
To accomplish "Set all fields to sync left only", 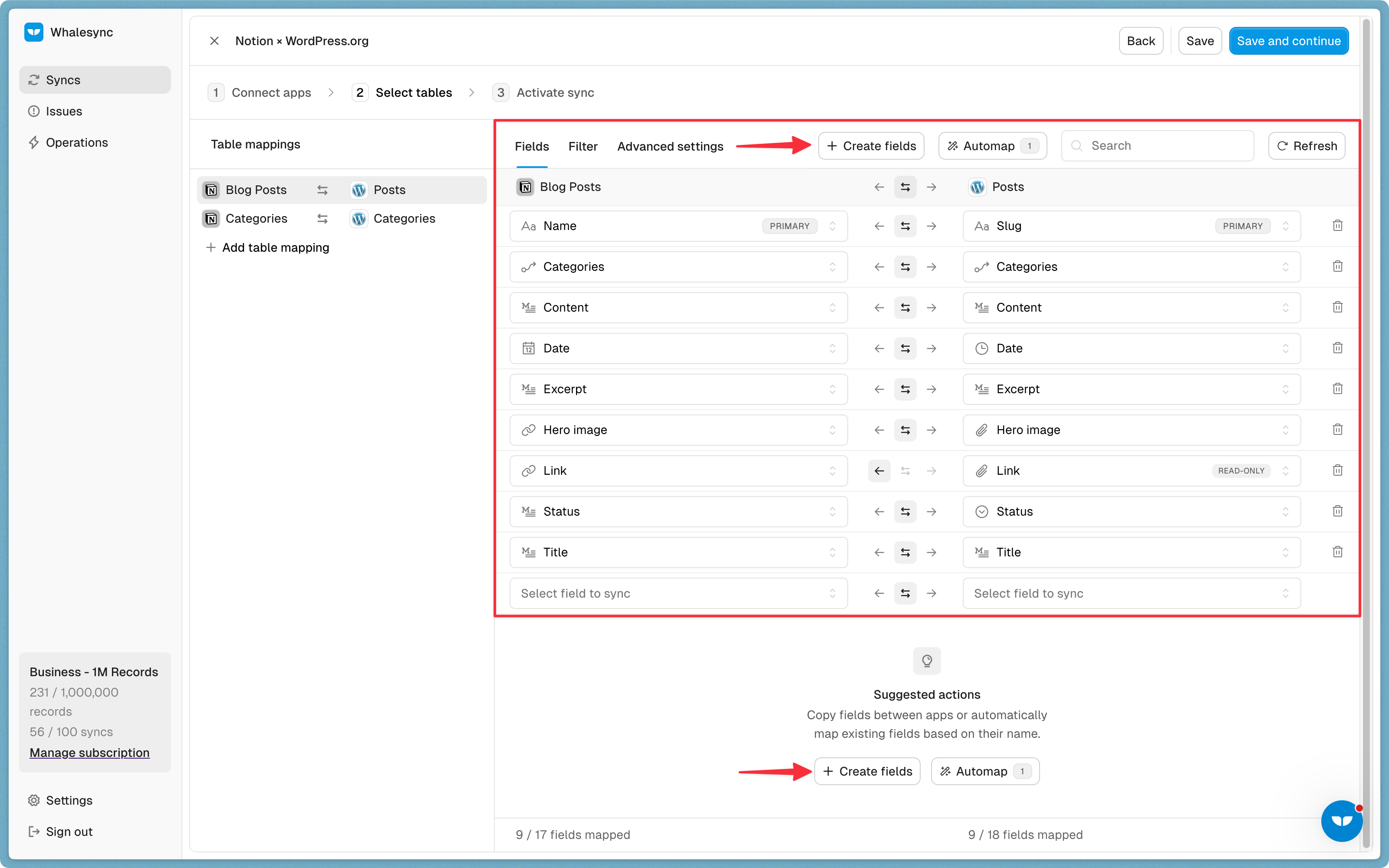I will point(879,187).
